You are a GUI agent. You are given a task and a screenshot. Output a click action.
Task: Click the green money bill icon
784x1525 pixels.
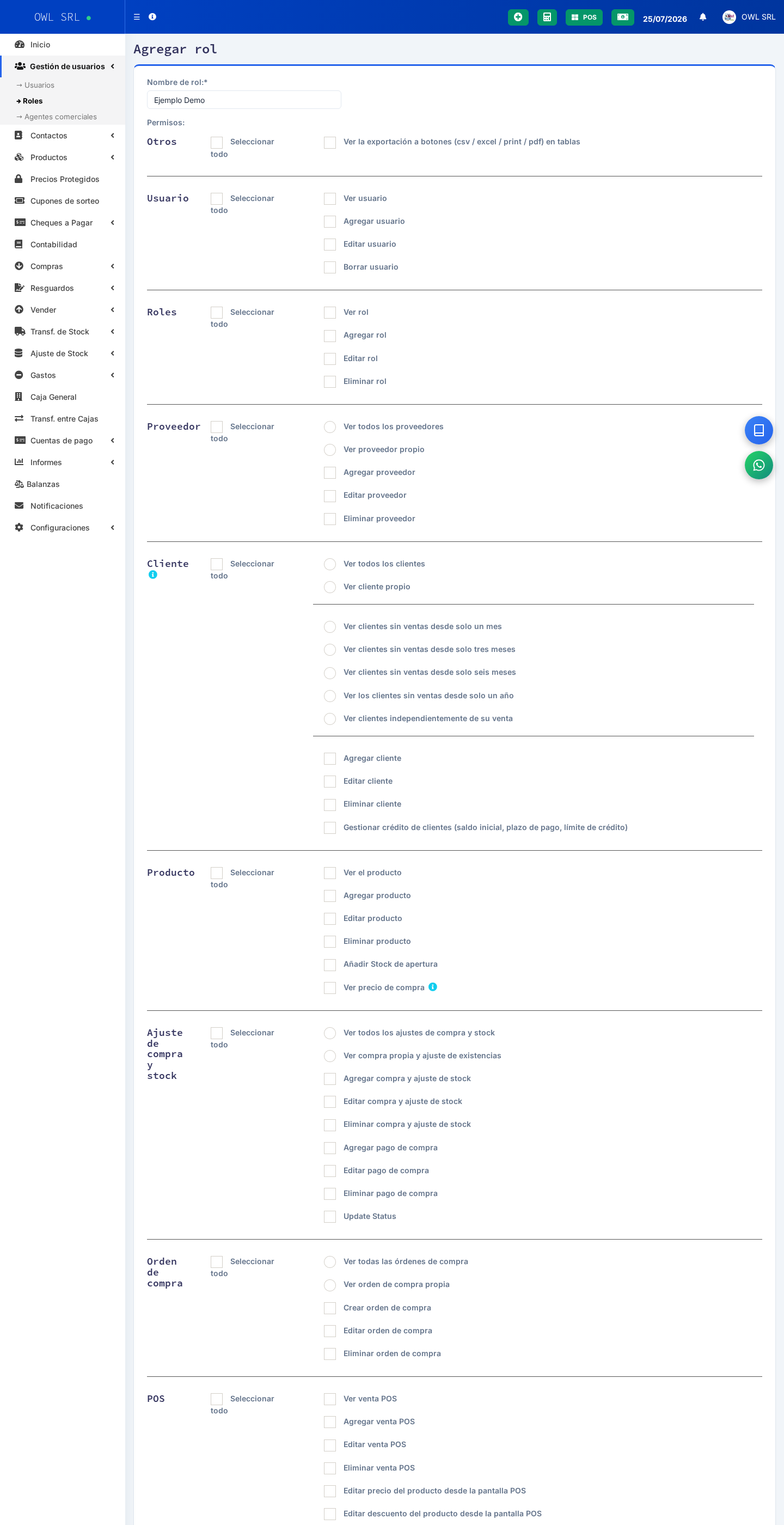(x=622, y=16)
